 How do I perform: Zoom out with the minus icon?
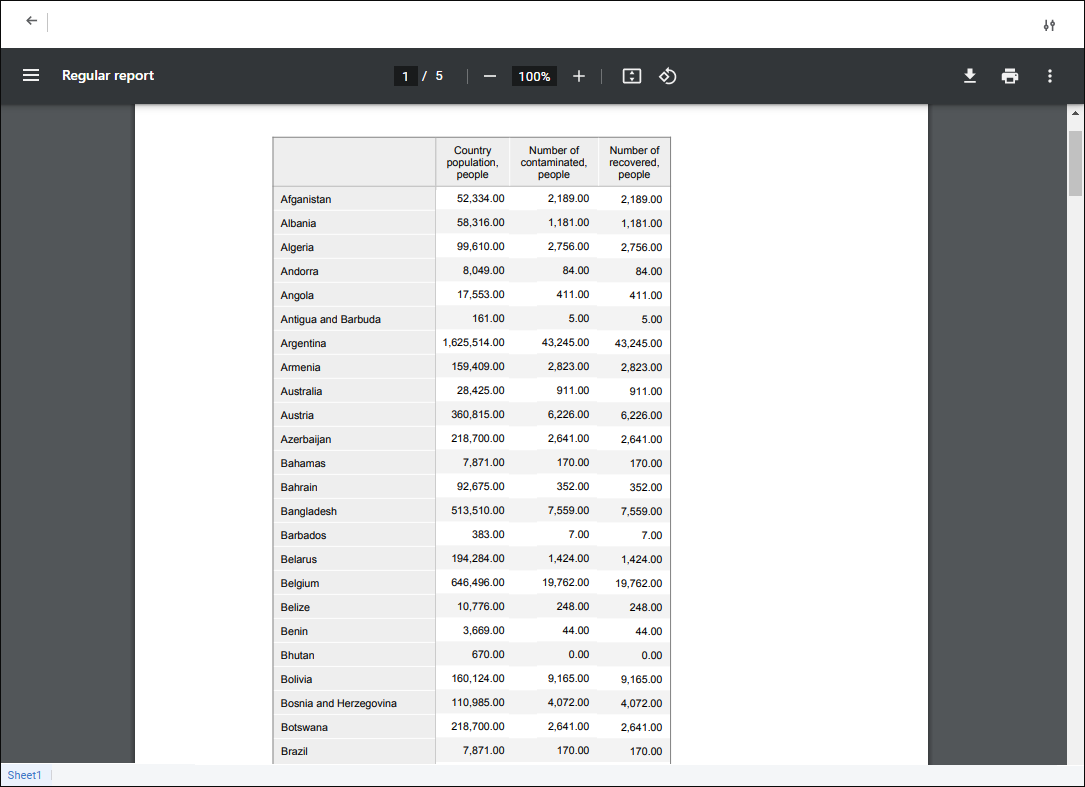tap(490, 77)
